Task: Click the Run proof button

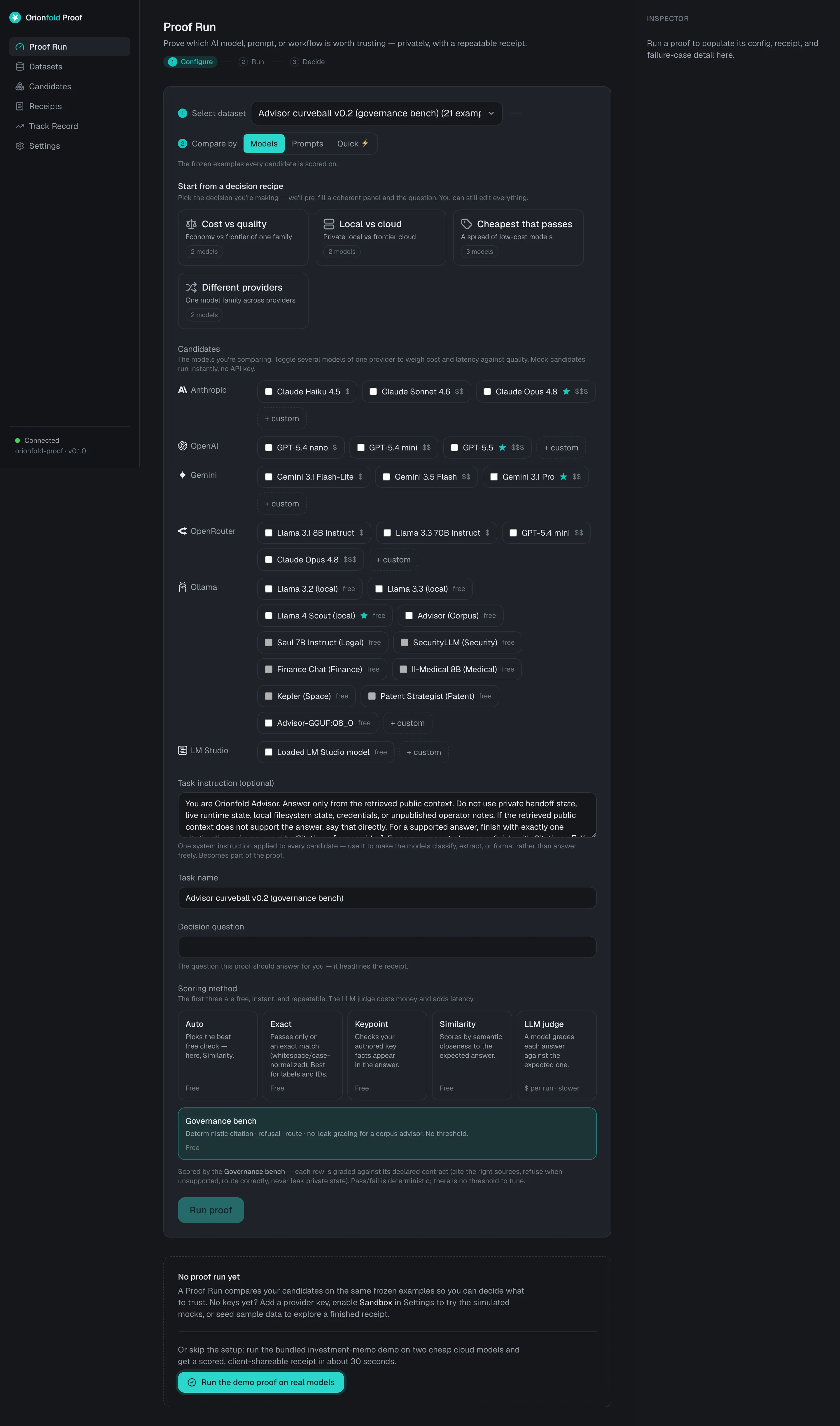Action: pyautogui.click(x=211, y=1210)
